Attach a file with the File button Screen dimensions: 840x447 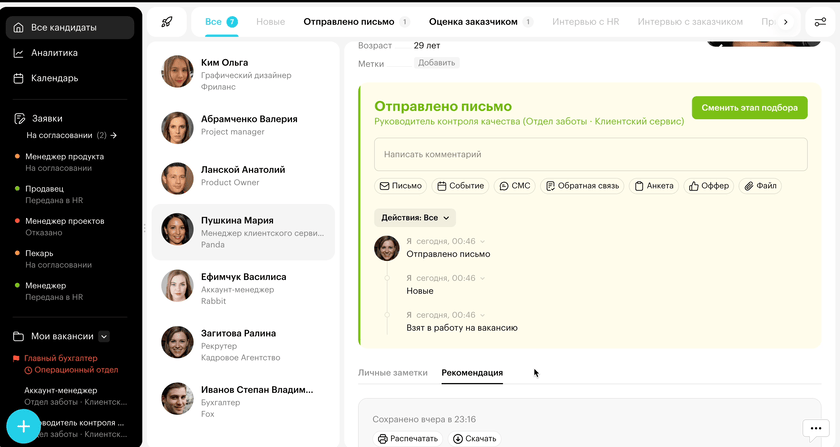click(x=760, y=186)
